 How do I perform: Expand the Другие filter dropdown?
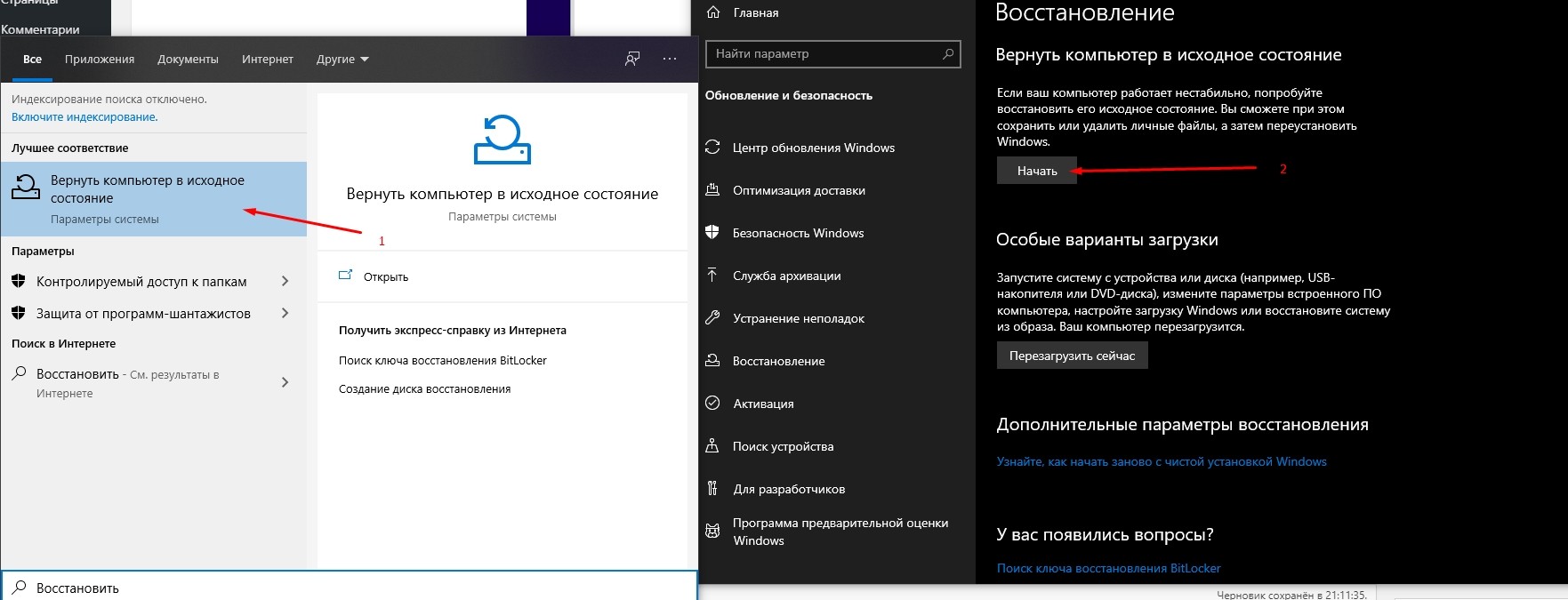pyautogui.click(x=342, y=60)
